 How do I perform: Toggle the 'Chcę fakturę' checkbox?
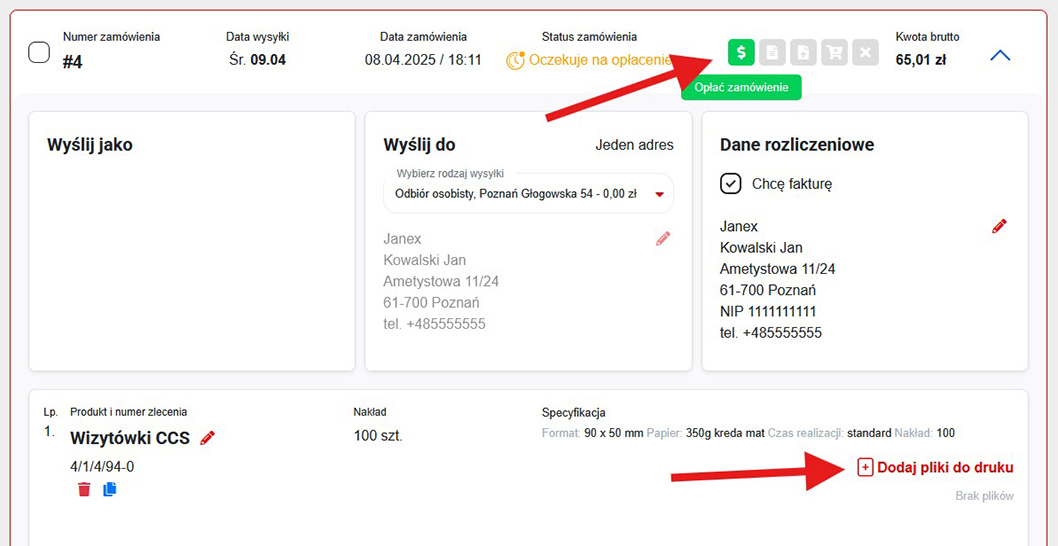click(x=730, y=184)
